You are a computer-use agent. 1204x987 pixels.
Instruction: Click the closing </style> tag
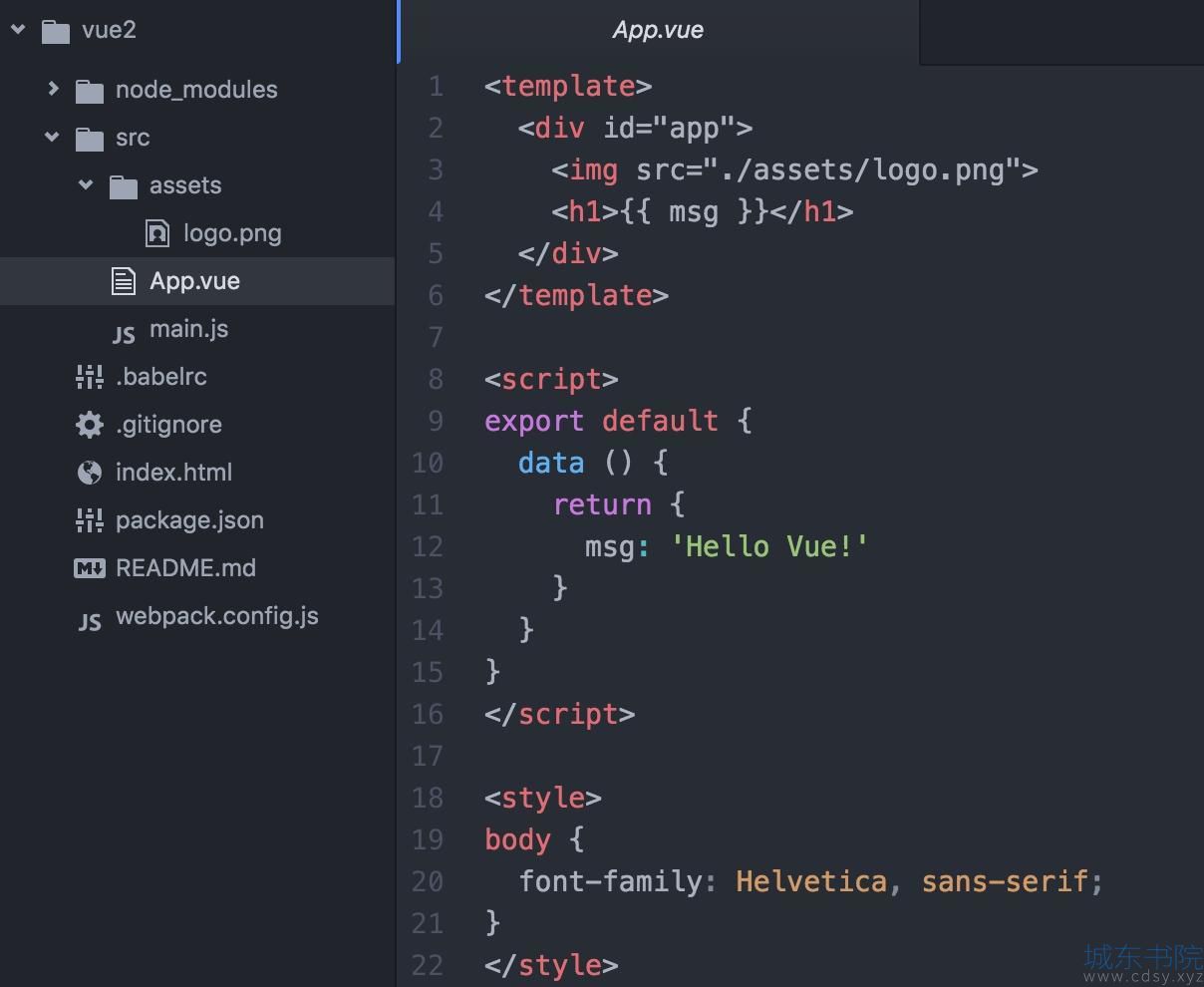[551, 966]
